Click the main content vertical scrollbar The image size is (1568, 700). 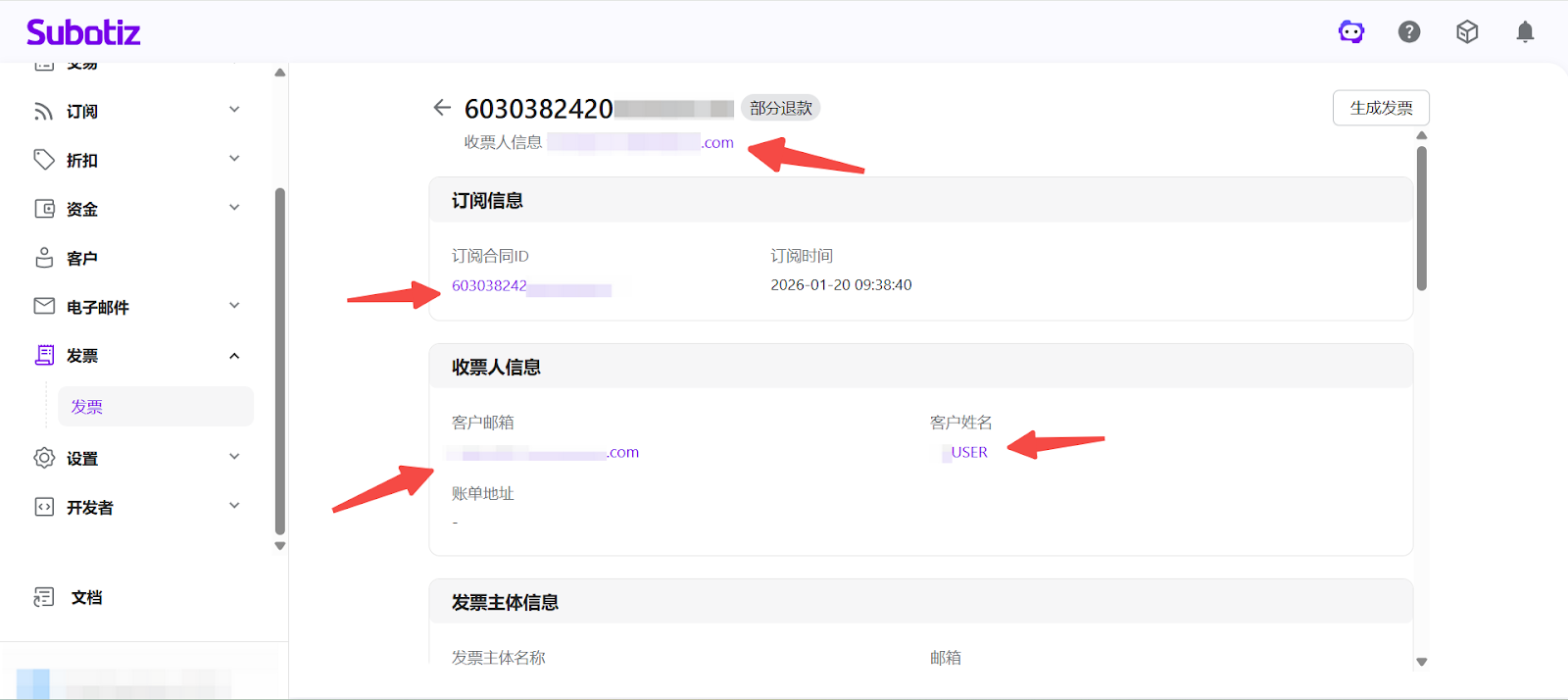coord(1421,219)
